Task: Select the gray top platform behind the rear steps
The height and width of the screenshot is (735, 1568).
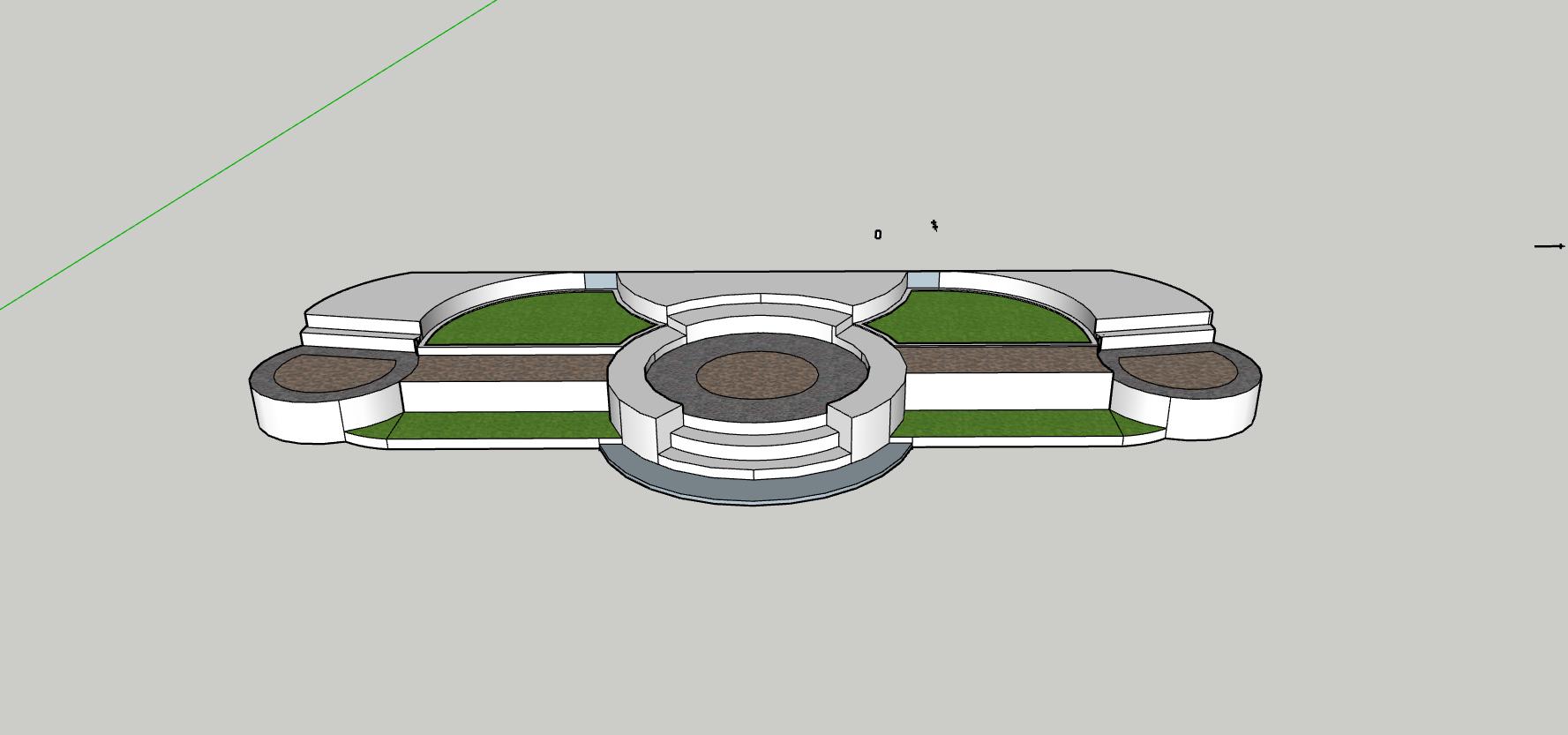Action: pos(759,284)
